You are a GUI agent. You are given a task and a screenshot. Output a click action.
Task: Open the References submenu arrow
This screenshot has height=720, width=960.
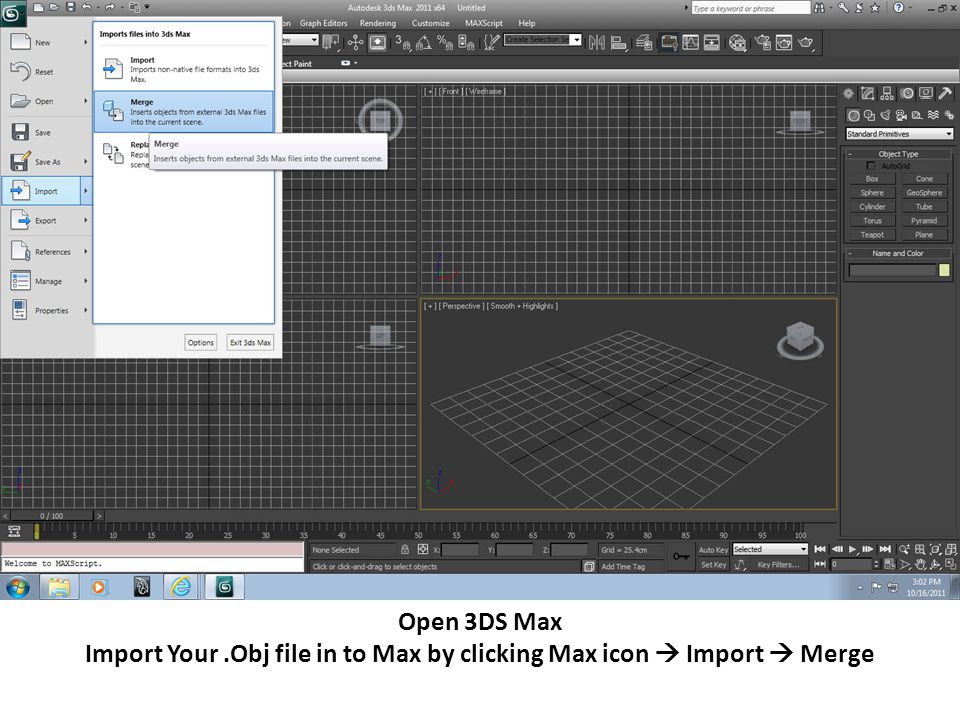click(x=86, y=252)
